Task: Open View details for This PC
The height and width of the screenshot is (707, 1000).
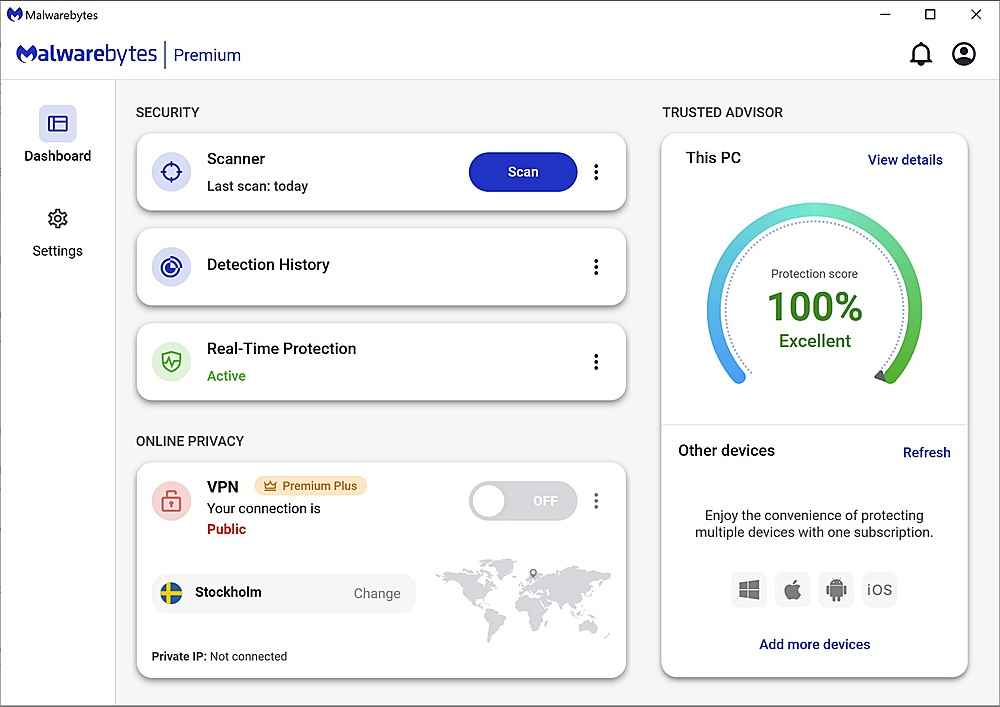Action: pyautogui.click(x=904, y=160)
